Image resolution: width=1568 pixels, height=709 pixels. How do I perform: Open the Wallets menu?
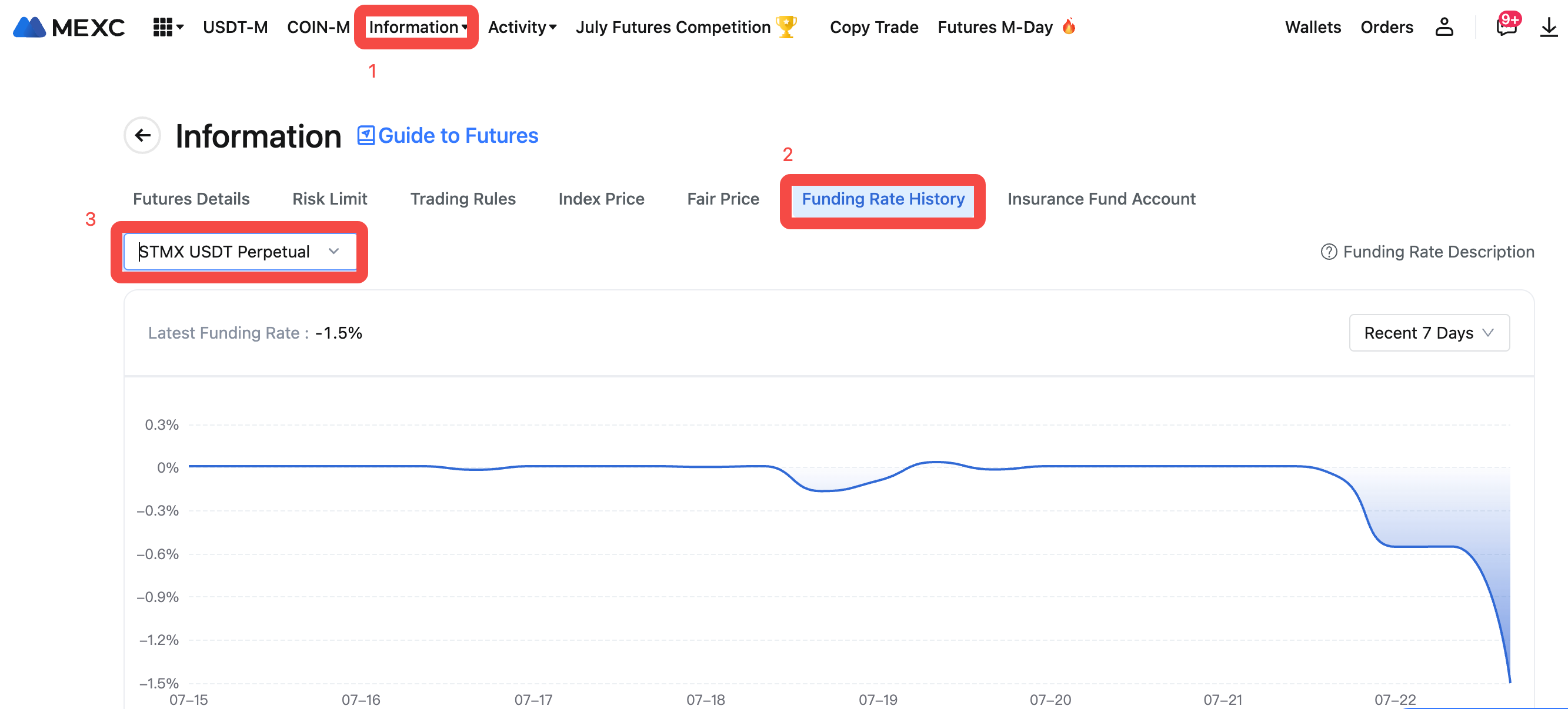1312,27
